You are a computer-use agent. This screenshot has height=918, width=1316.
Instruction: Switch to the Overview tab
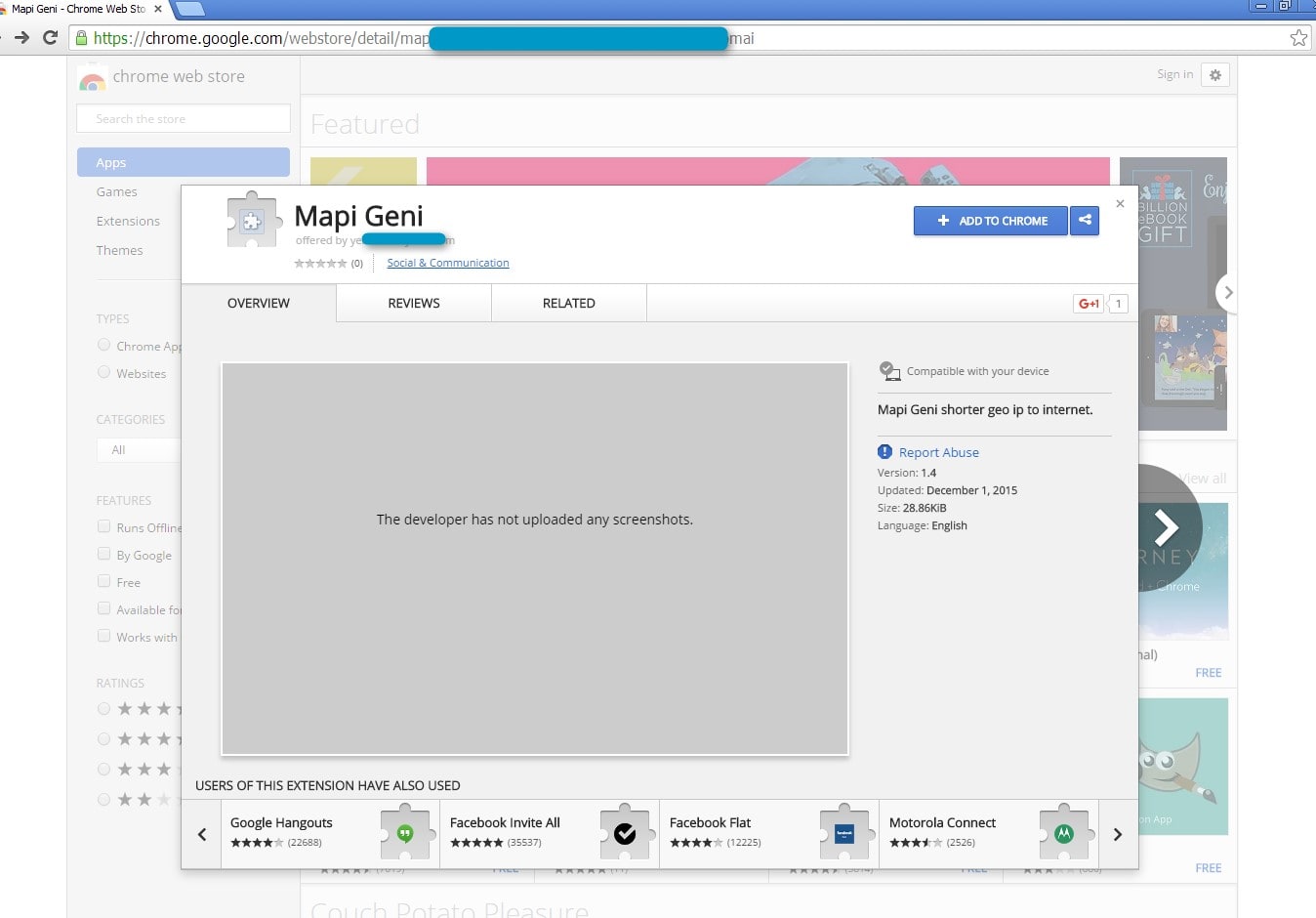tap(259, 304)
